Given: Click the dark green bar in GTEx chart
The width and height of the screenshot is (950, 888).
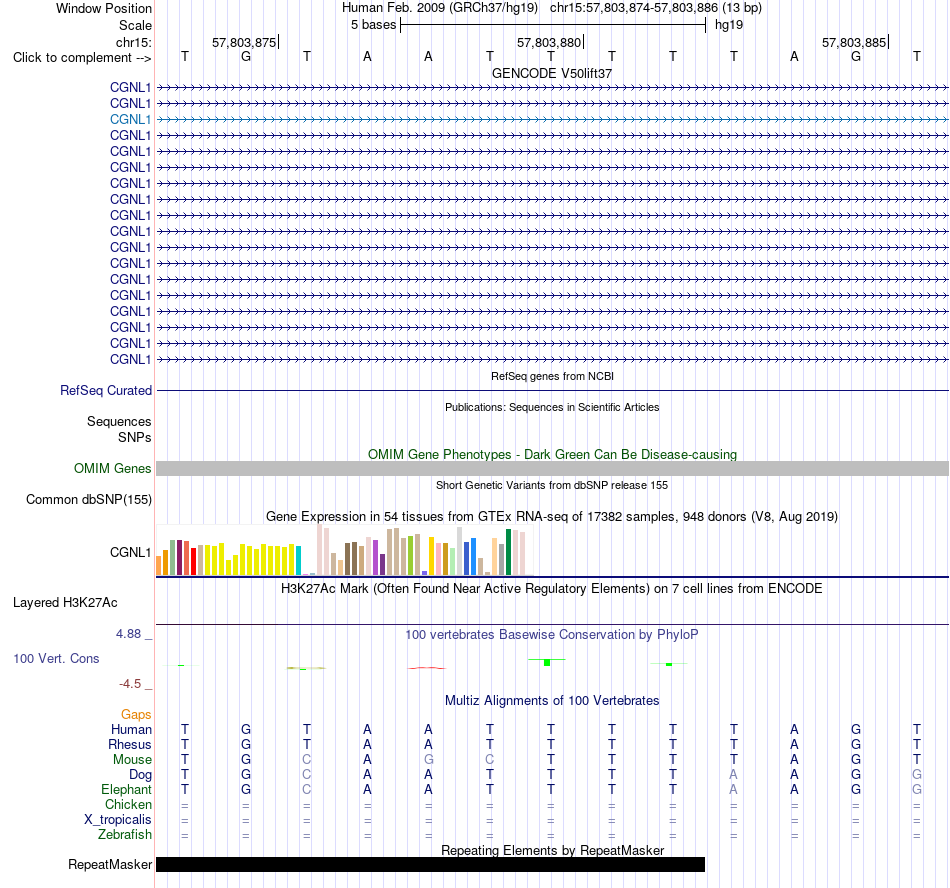Looking at the screenshot, I should (x=509, y=552).
